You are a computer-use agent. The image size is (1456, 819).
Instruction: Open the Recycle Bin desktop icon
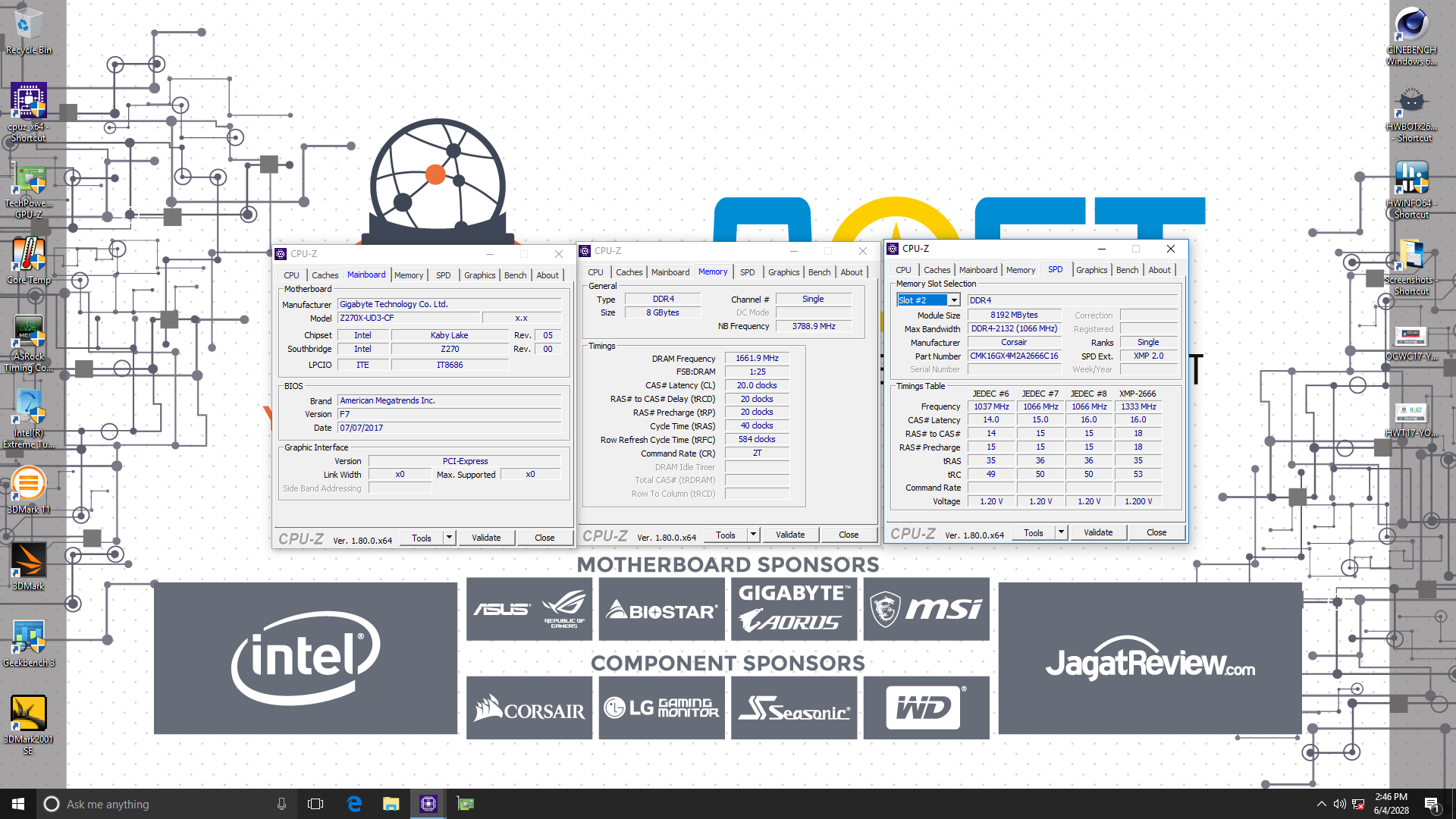coord(28,30)
